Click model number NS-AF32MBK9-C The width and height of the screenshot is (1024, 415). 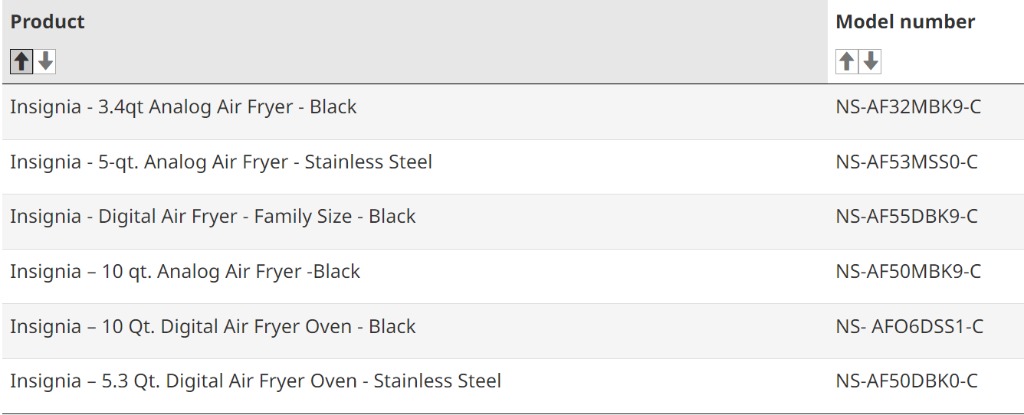(x=908, y=107)
